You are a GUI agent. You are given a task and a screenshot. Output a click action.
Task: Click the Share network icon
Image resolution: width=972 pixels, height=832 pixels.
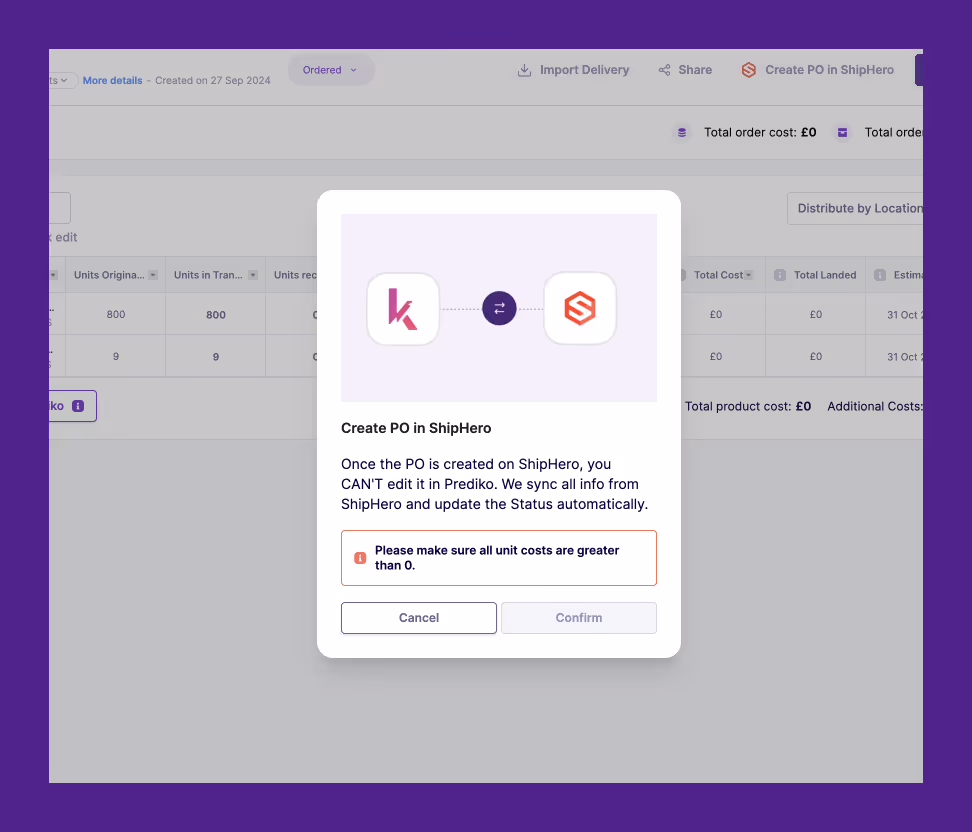(x=665, y=70)
